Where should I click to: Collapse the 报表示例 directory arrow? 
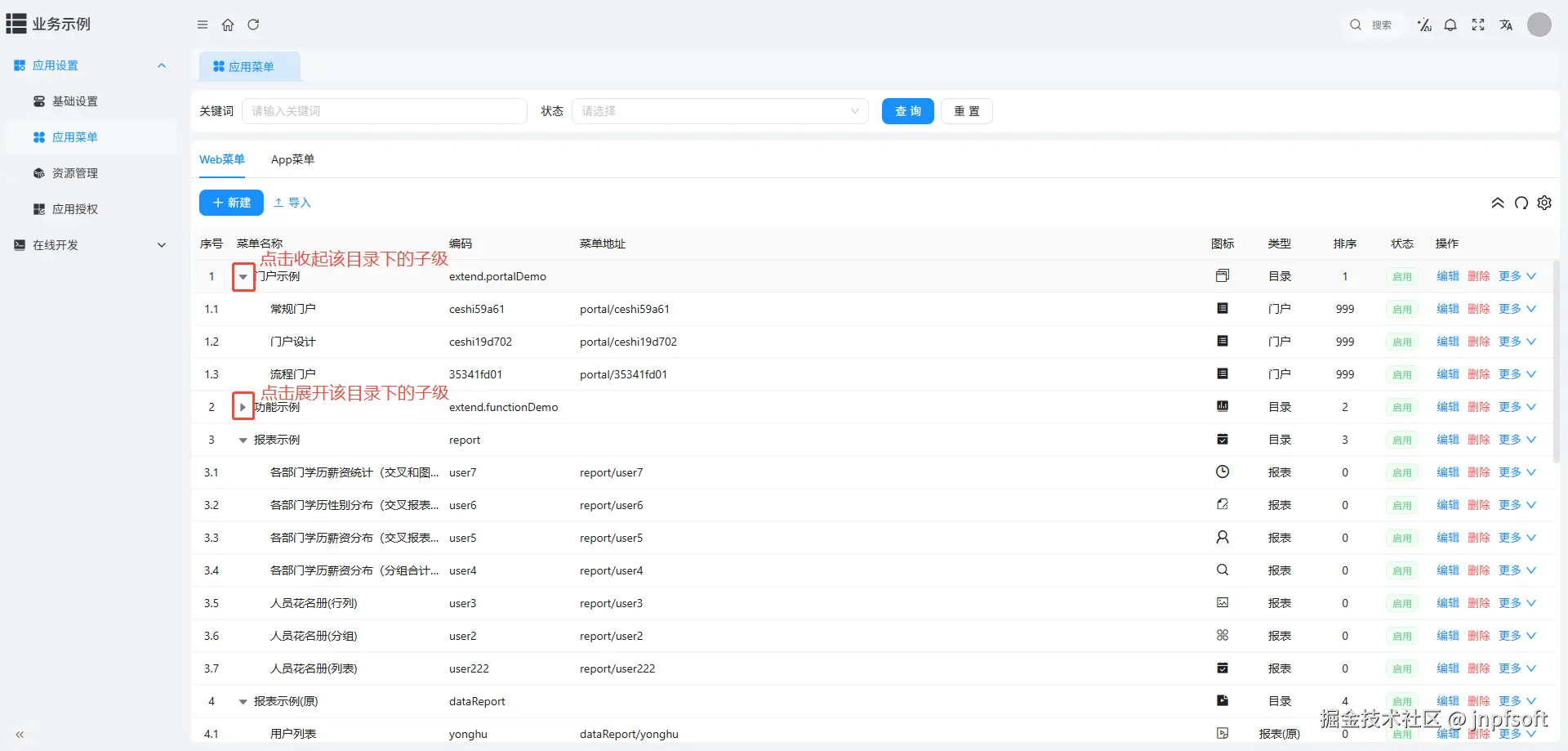[x=243, y=440]
